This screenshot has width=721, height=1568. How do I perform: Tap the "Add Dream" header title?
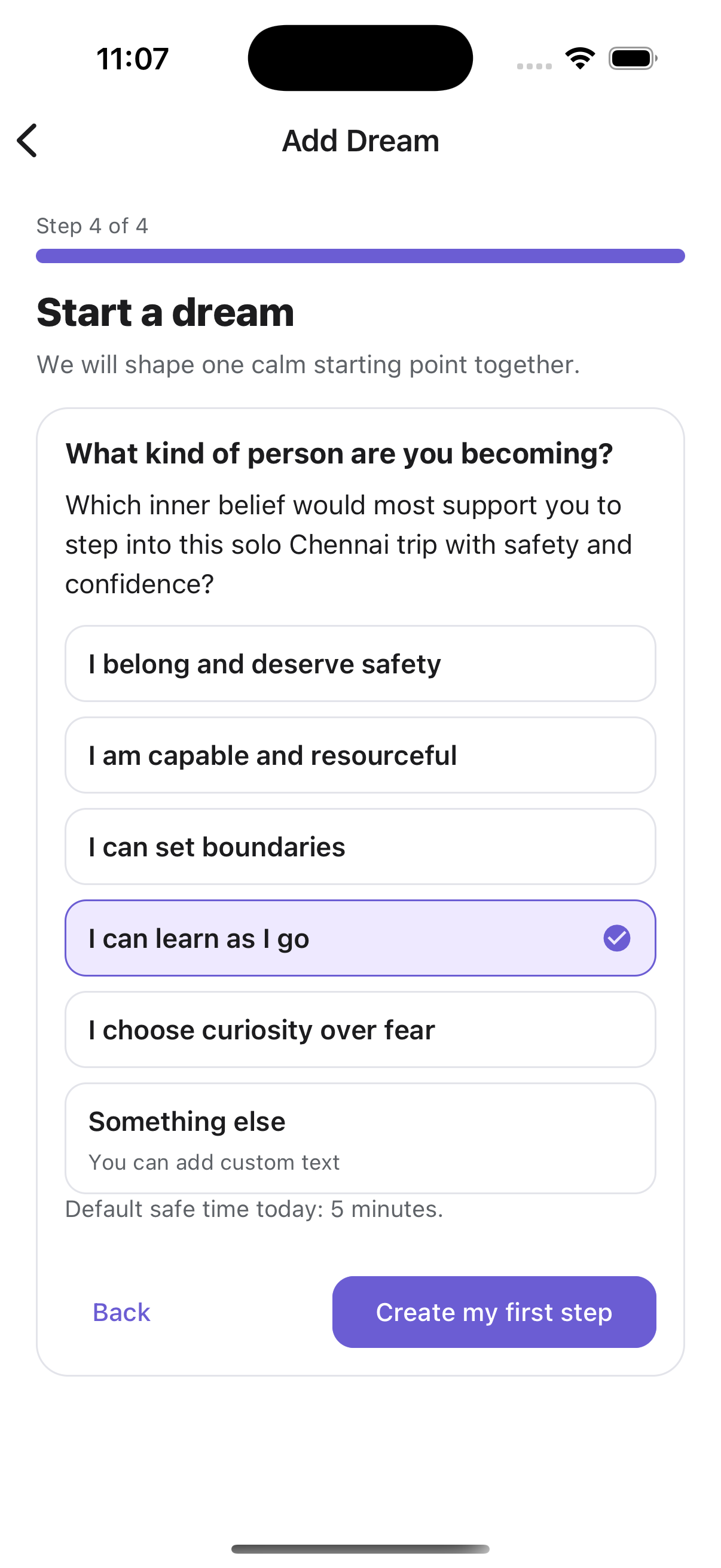tap(360, 141)
